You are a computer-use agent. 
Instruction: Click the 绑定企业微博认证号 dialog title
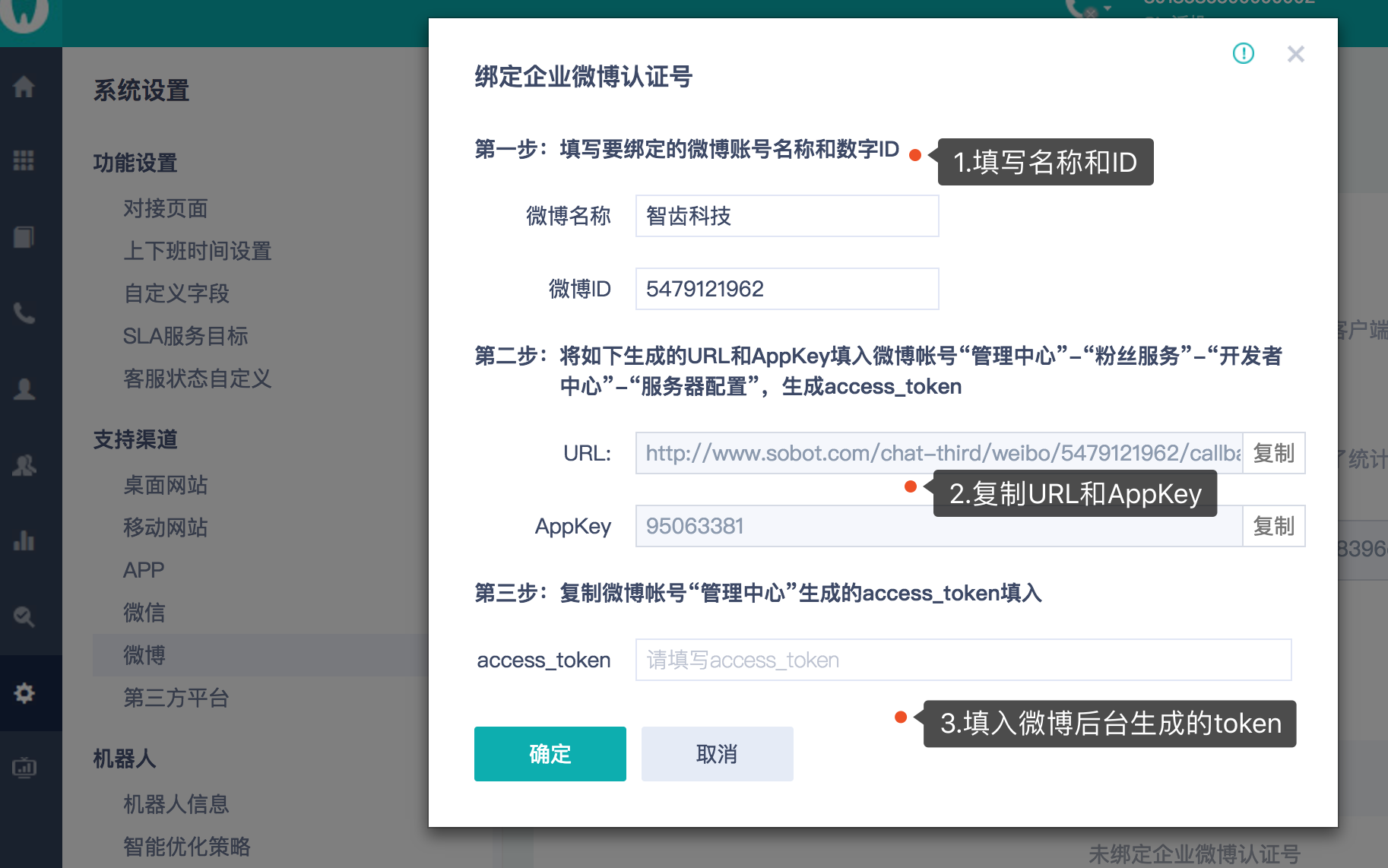click(x=583, y=77)
